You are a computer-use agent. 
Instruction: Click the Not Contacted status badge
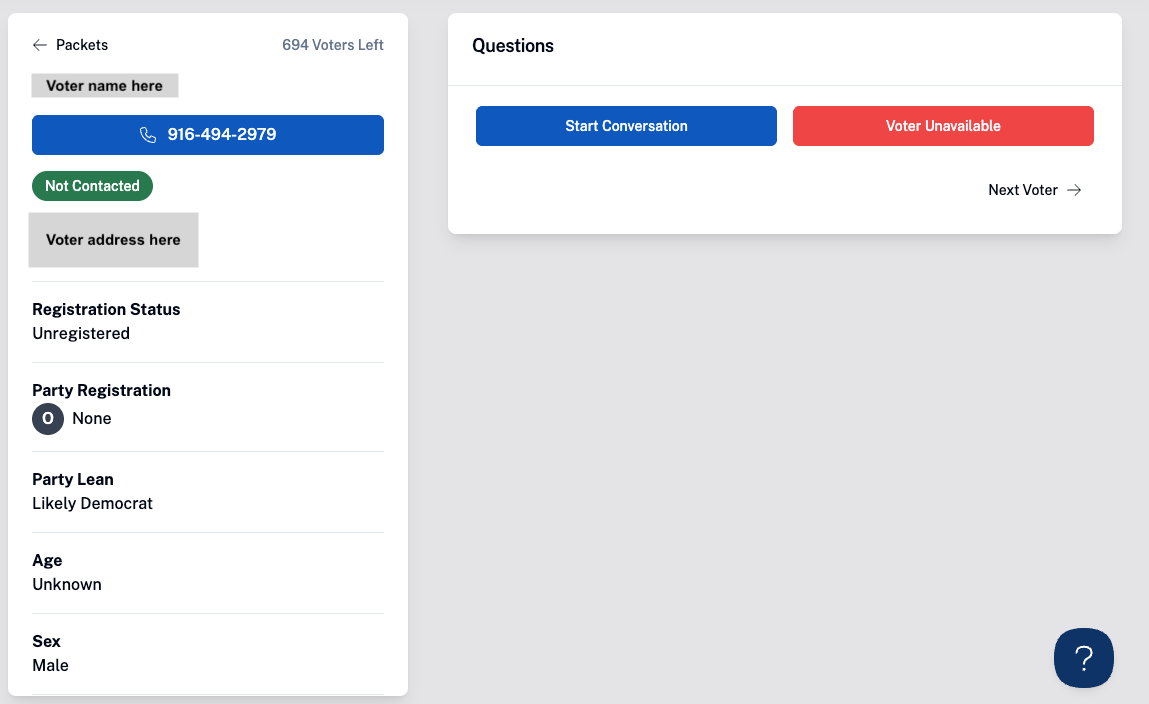coord(92,186)
